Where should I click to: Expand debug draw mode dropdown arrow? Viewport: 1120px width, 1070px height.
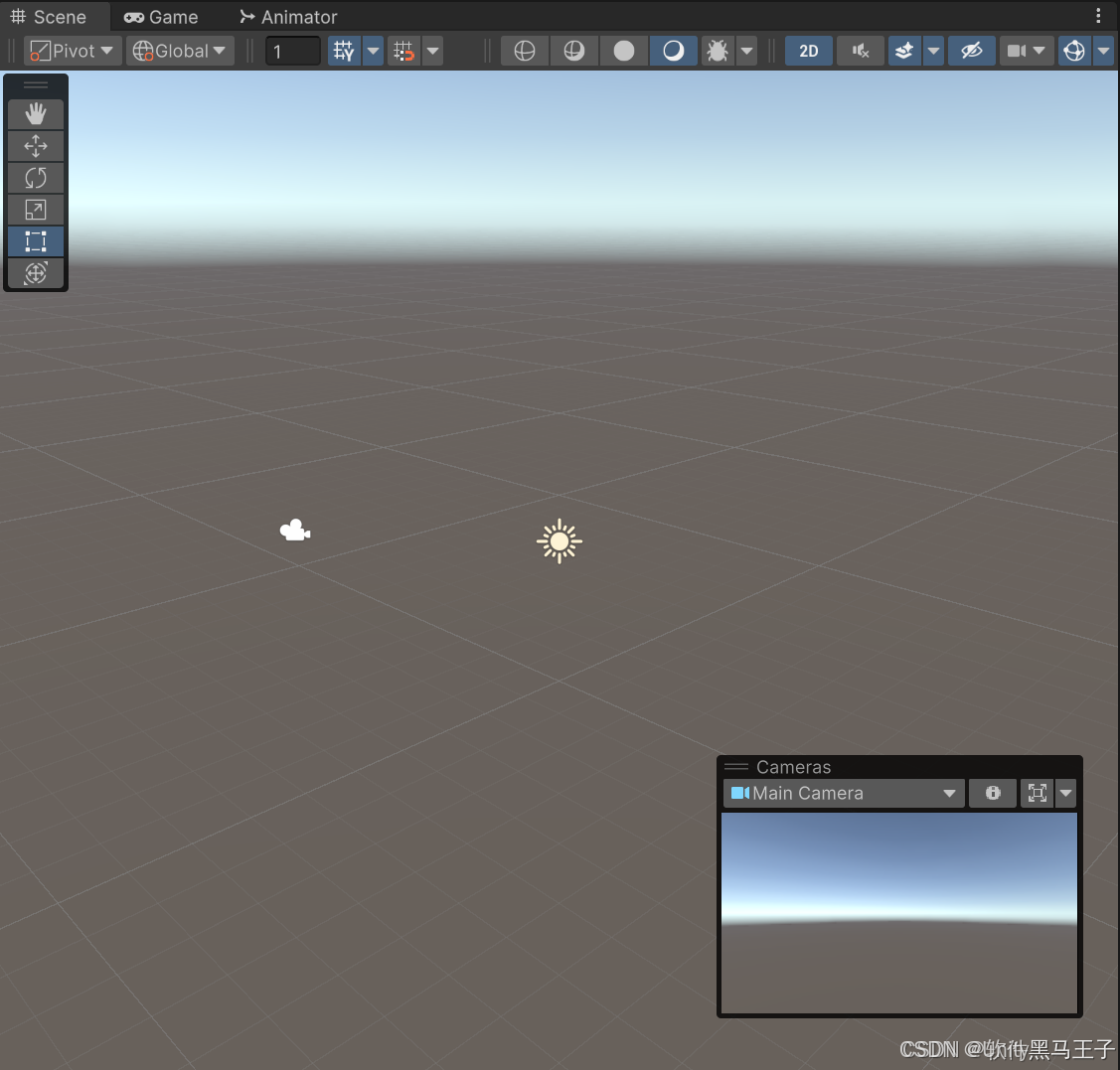coord(746,51)
